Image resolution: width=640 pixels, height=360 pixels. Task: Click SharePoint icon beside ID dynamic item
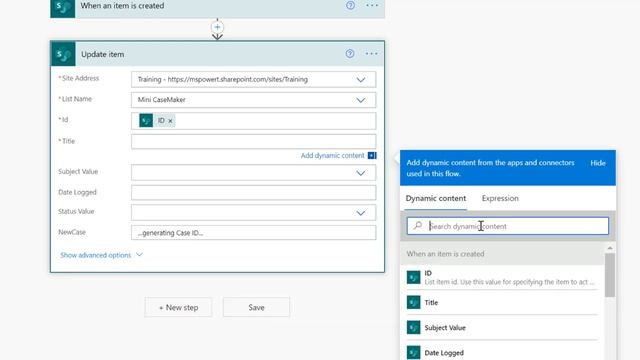[x=413, y=277]
